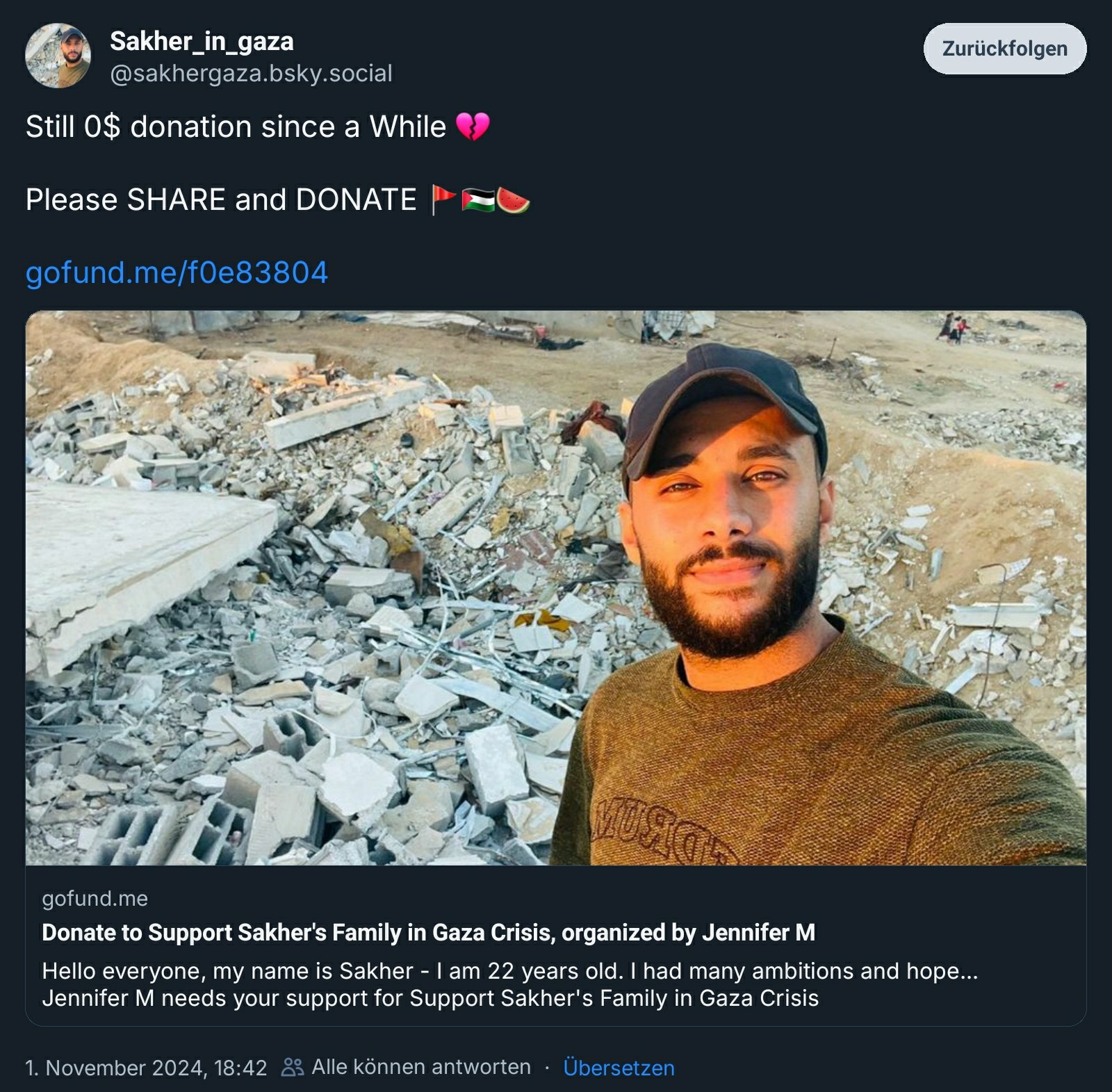Viewport: 1112px width, 1092px height.
Task: Click the card description starting 'Hello everyone'
Action: pos(509,970)
